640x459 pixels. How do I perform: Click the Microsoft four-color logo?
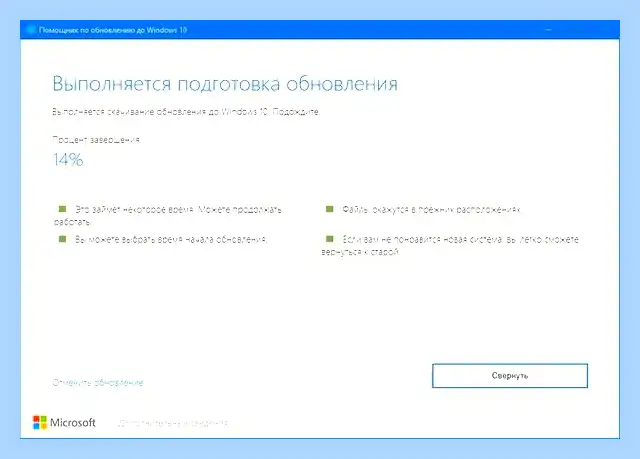(40, 423)
